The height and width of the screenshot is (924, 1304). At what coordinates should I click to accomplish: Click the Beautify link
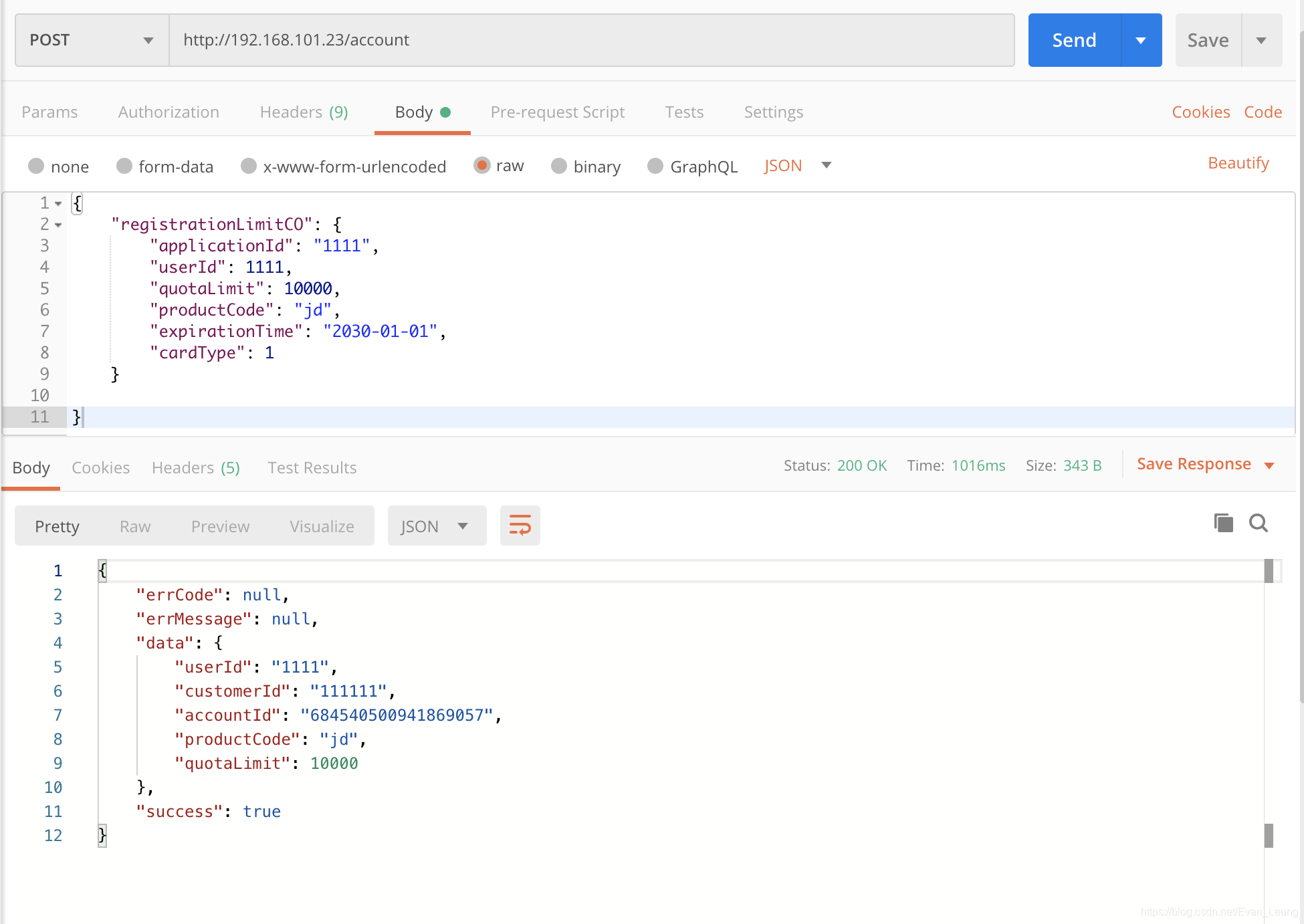(1238, 163)
